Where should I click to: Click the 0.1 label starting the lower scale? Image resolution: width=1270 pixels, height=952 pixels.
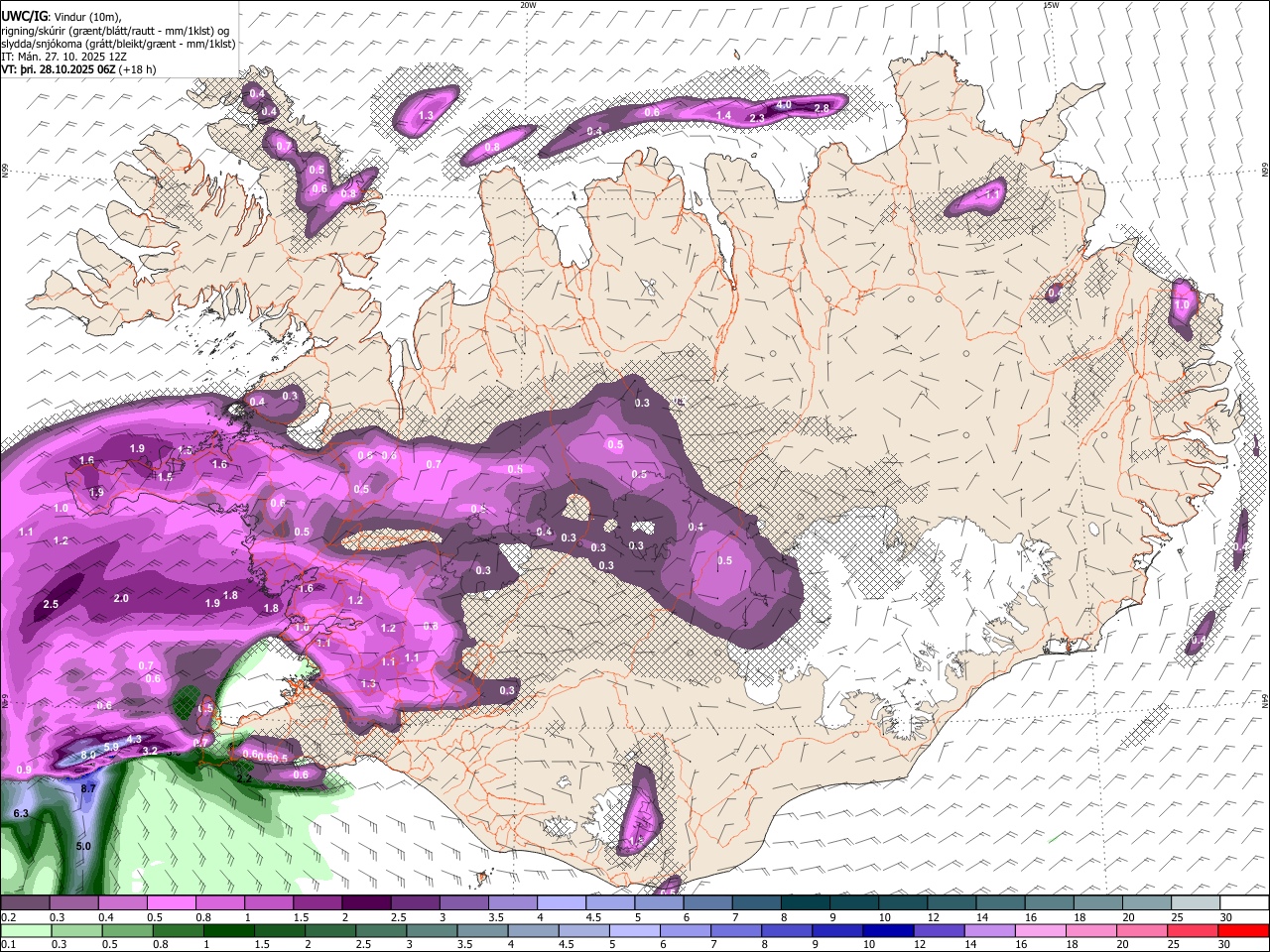pyautogui.click(x=8, y=944)
